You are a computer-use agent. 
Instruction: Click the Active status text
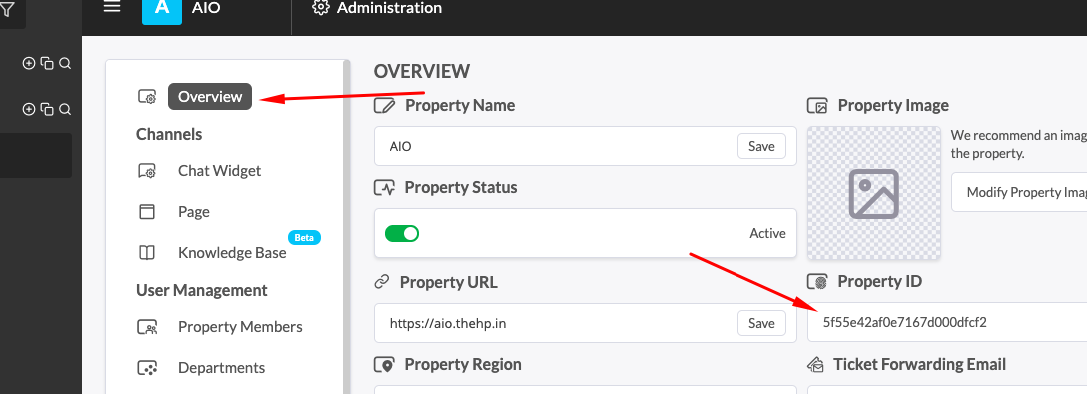(x=767, y=233)
